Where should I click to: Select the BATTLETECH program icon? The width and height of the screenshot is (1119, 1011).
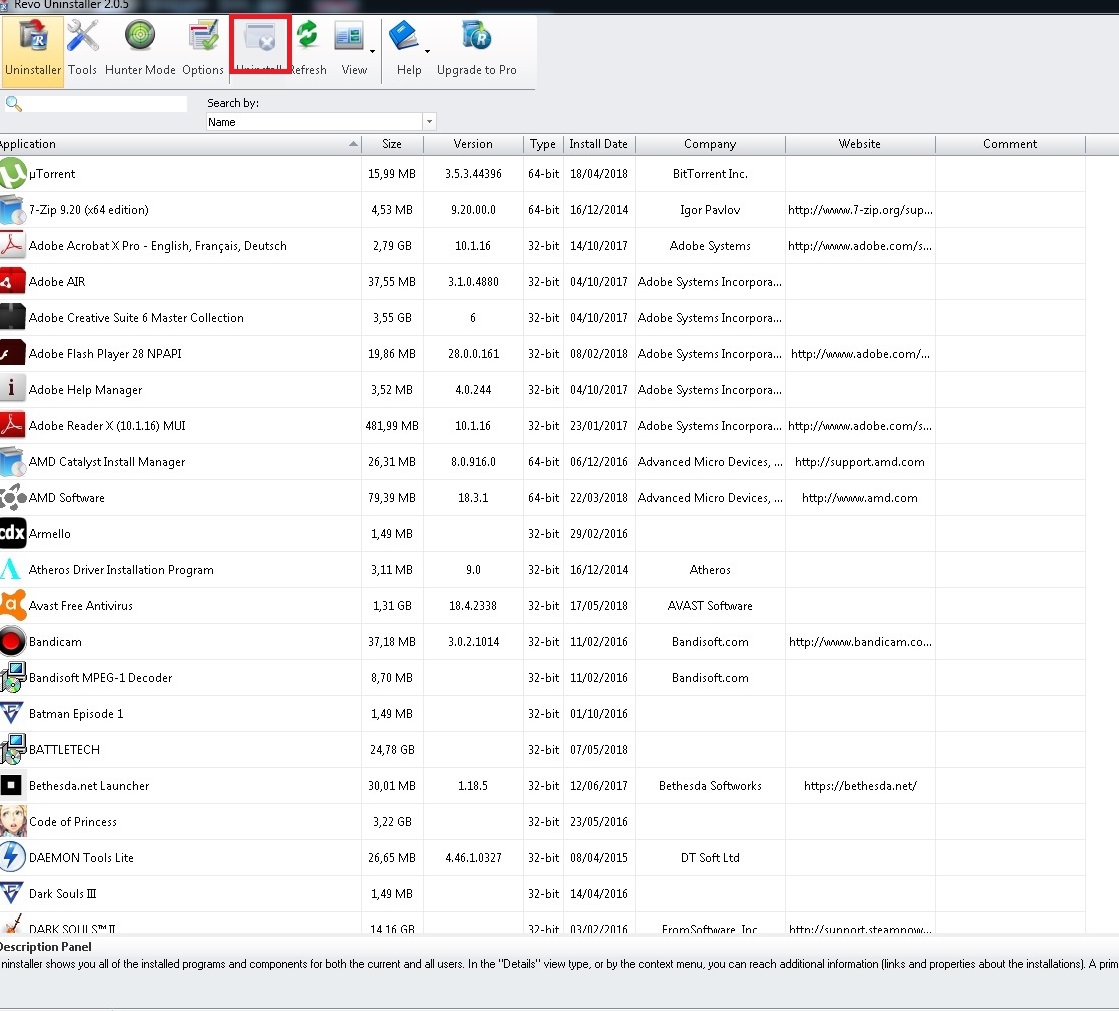point(13,750)
